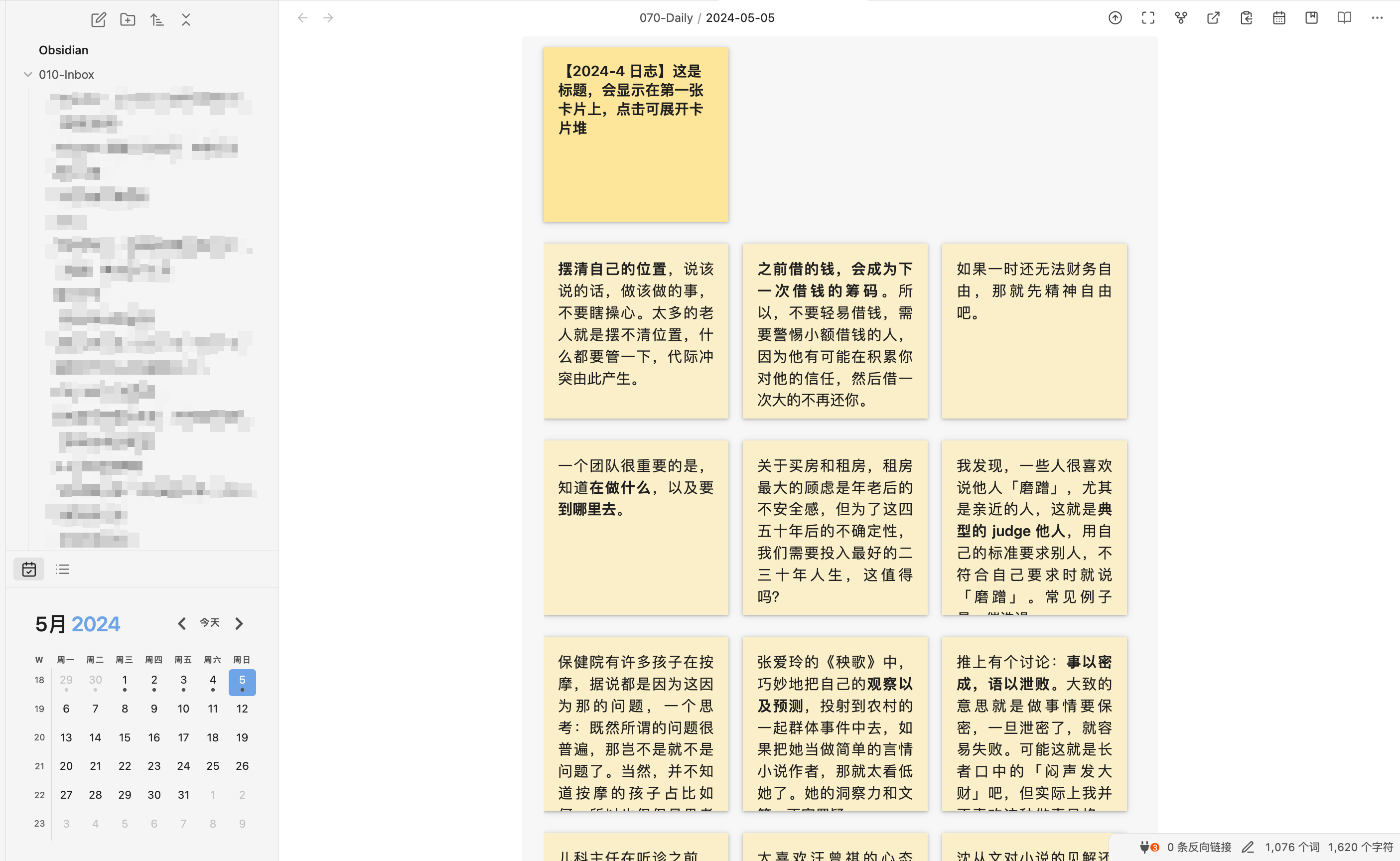
Task: Click the 今天 button in the calendar
Action: (x=210, y=622)
